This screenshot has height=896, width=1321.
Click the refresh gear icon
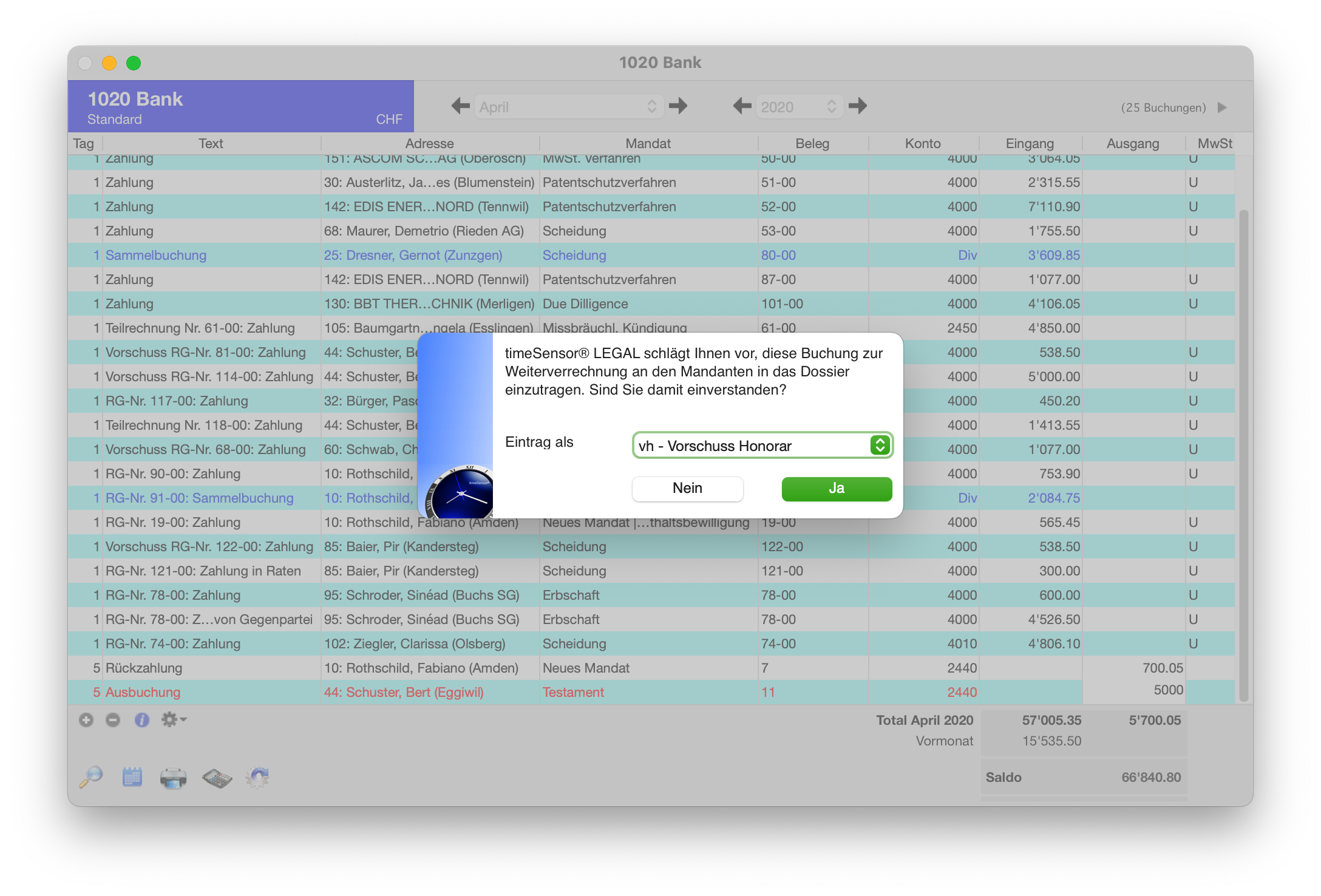(257, 777)
